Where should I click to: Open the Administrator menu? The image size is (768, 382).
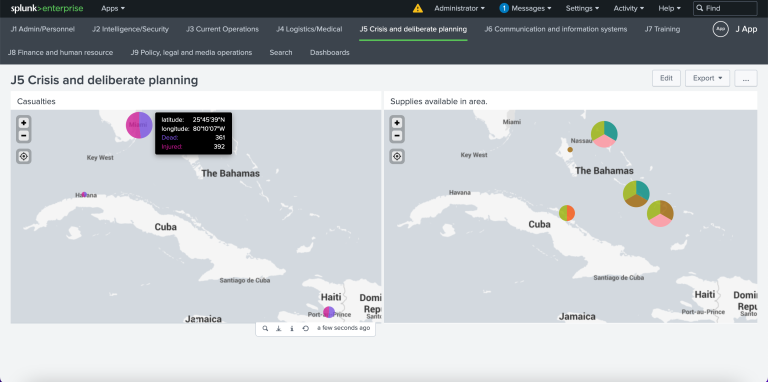(459, 8)
